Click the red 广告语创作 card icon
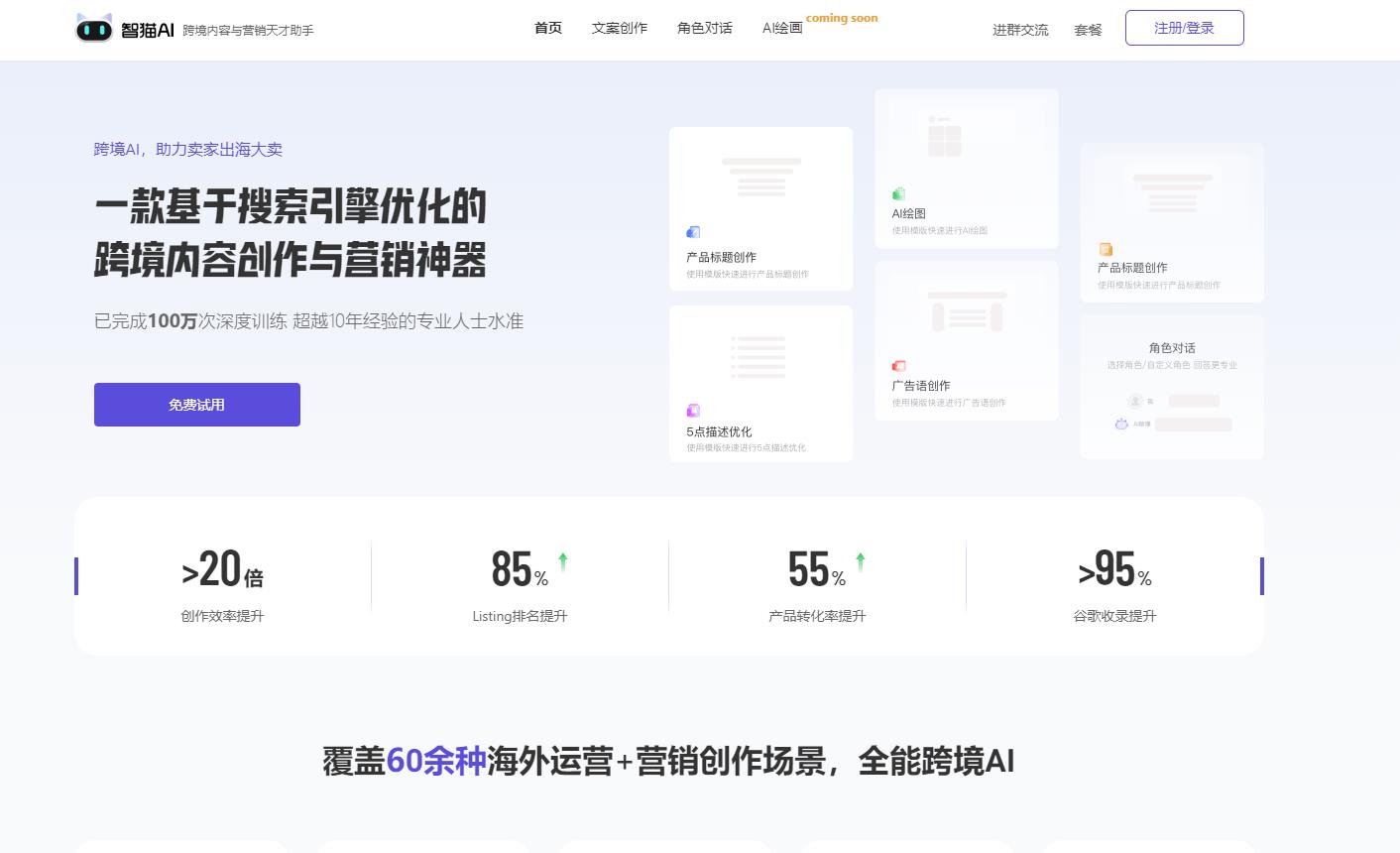The width and height of the screenshot is (1400, 853). coord(898,366)
